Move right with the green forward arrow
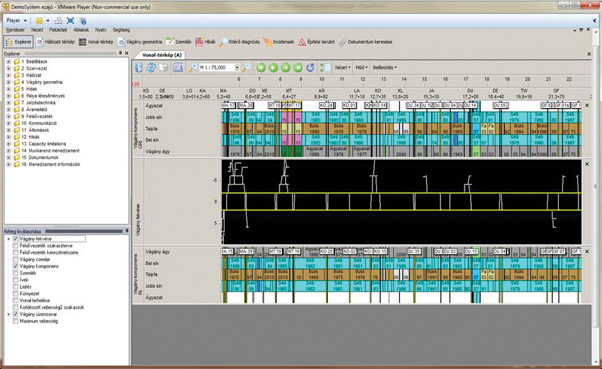Image resolution: width=602 pixels, height=369 pixels. point(286,68)
